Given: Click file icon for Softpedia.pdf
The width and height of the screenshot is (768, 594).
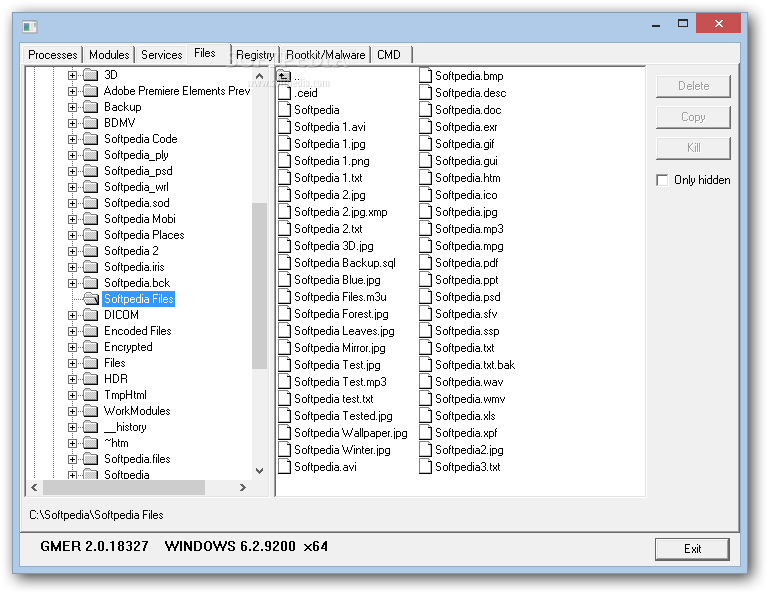Looking at the screenshot, I should pyautogui.click(x=426, y=263).
